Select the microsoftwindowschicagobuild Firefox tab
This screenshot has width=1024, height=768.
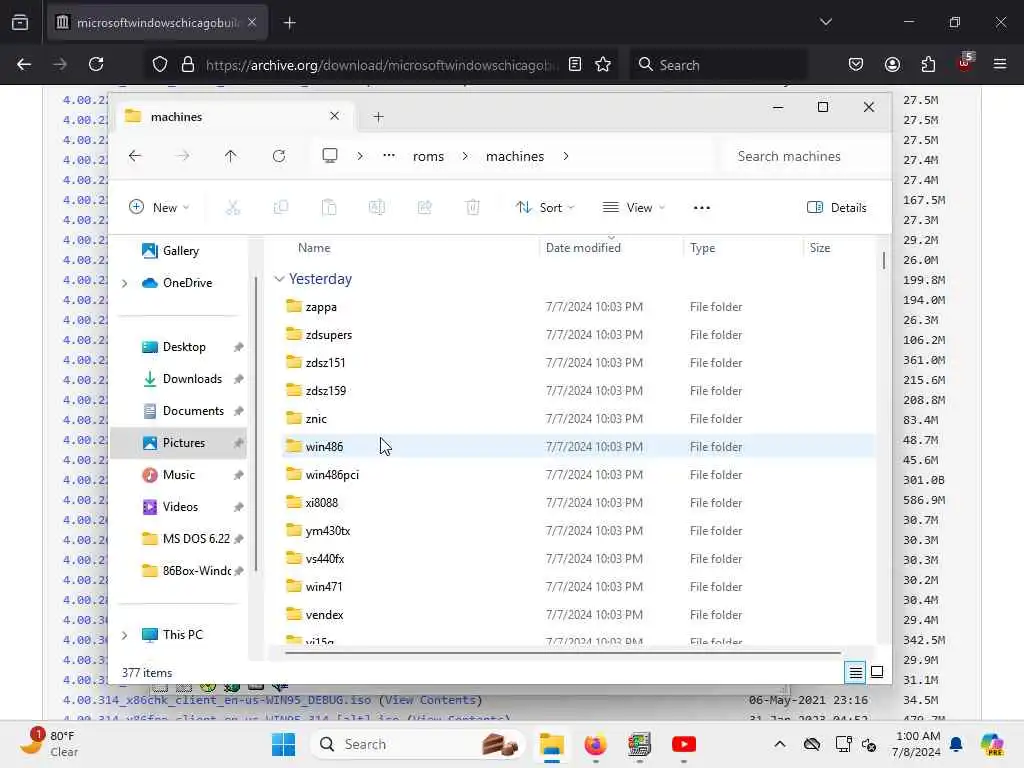point(158,23)
